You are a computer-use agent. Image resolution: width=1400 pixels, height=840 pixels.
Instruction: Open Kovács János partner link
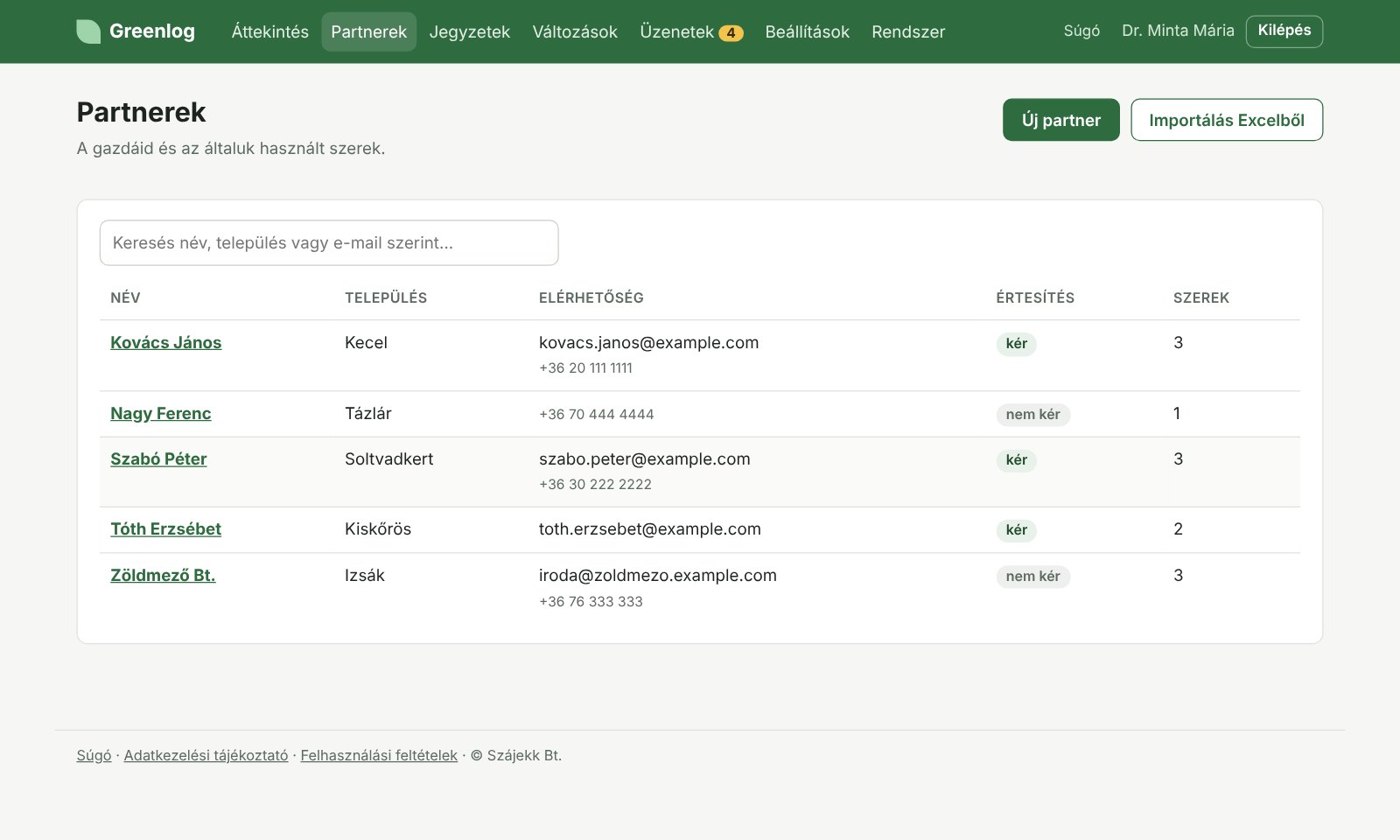pos(165,342)
